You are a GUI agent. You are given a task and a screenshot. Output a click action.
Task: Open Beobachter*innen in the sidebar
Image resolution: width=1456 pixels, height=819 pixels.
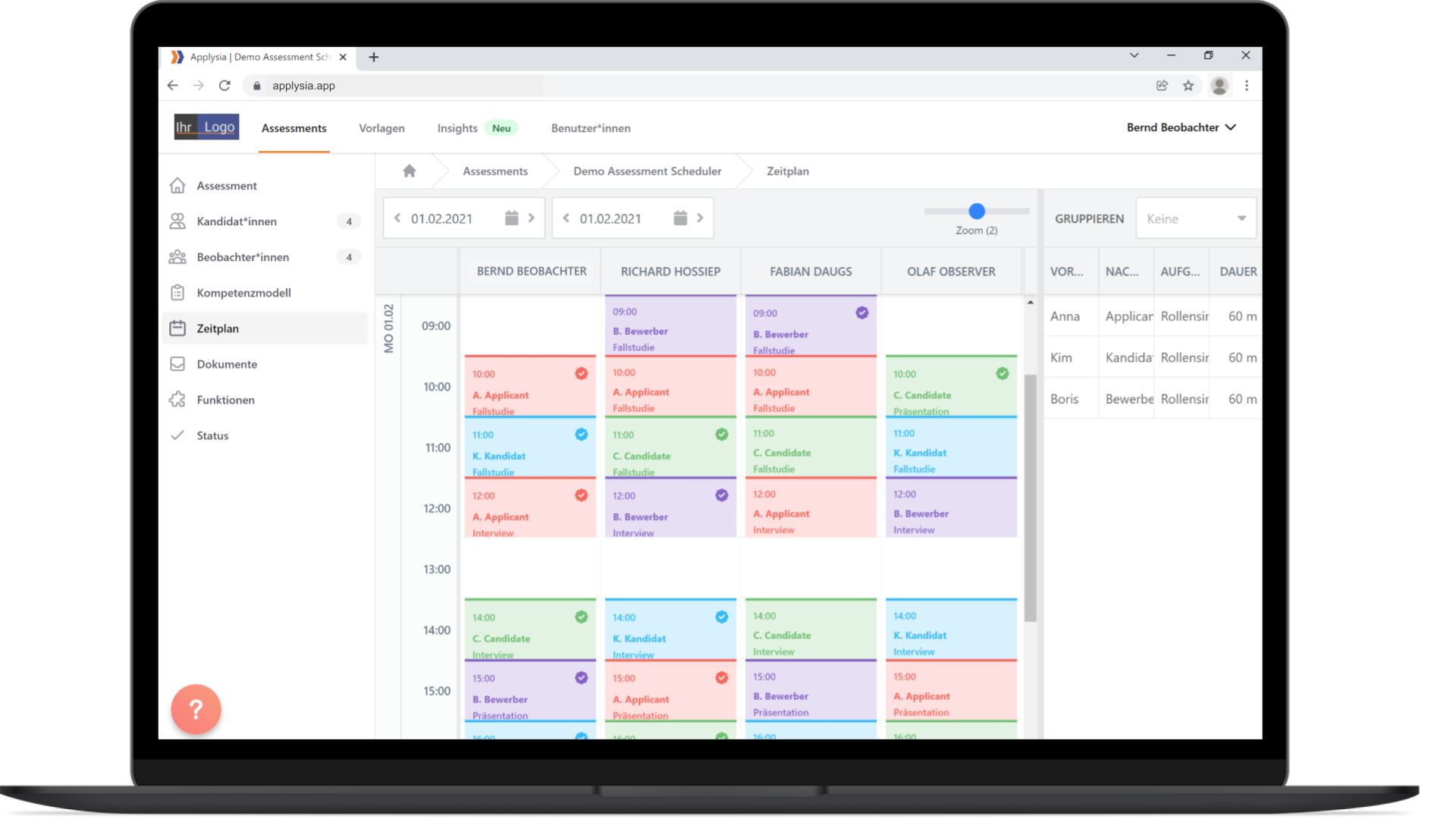point(264,257)
